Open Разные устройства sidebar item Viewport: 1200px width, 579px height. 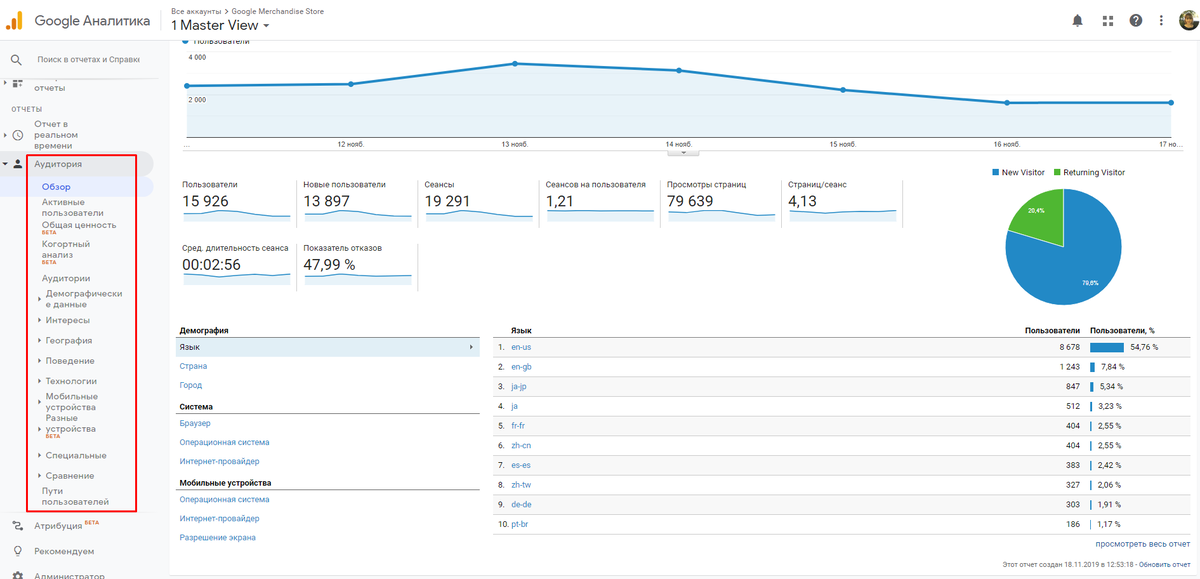(x=71, y=423)
